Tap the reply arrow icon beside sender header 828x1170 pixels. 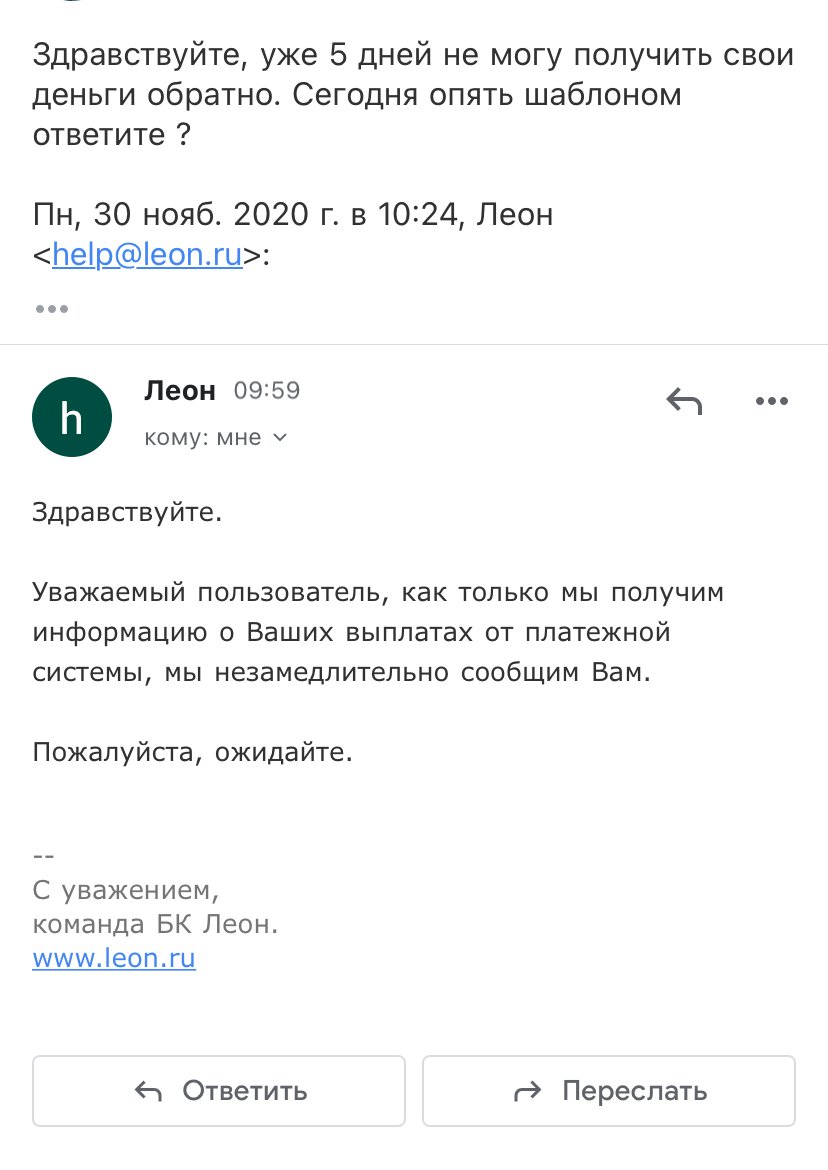point(684,402)
